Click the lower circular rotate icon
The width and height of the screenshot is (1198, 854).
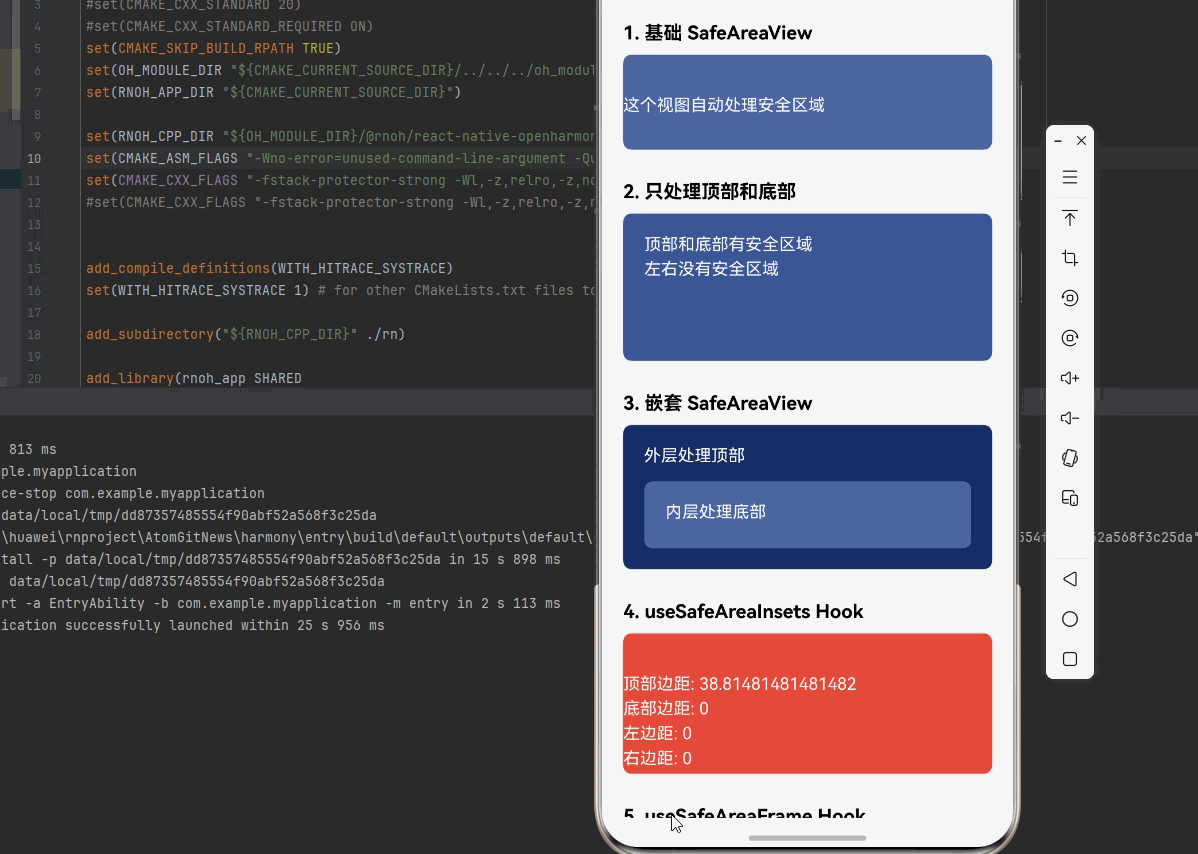[1070, 338]
